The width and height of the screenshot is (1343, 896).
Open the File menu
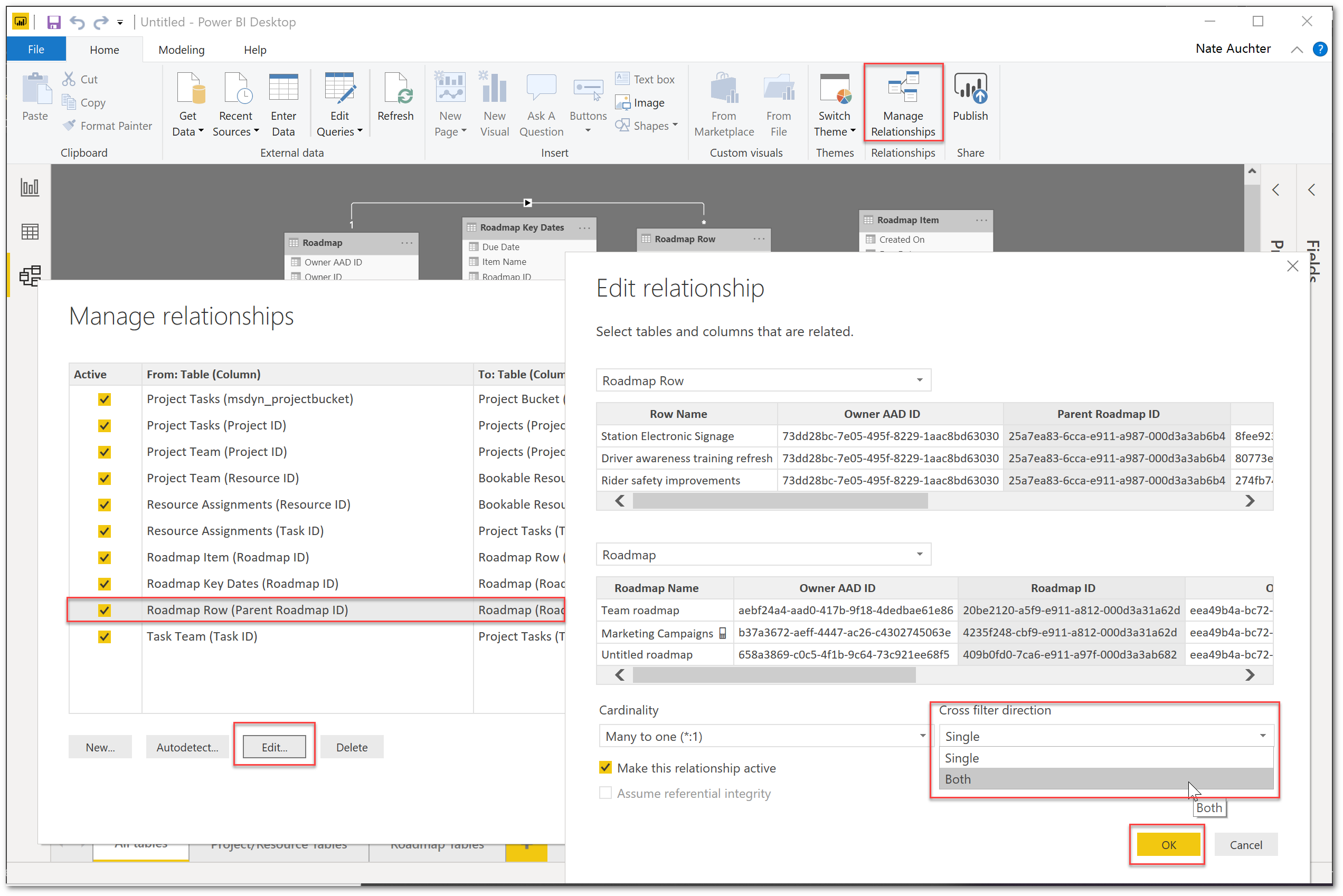[x=36, y=50]
